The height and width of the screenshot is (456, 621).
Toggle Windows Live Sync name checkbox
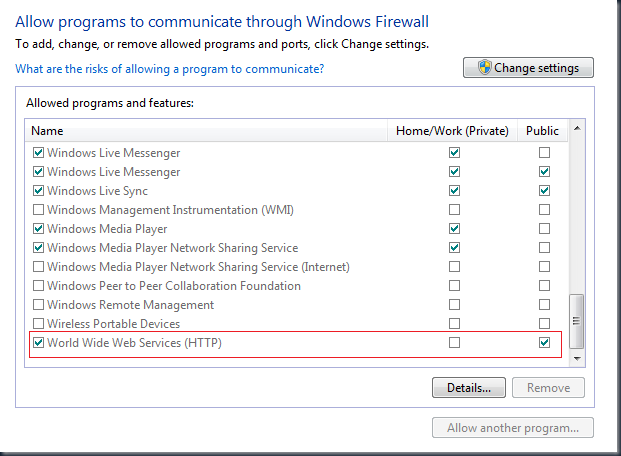[x=39, y=191]
